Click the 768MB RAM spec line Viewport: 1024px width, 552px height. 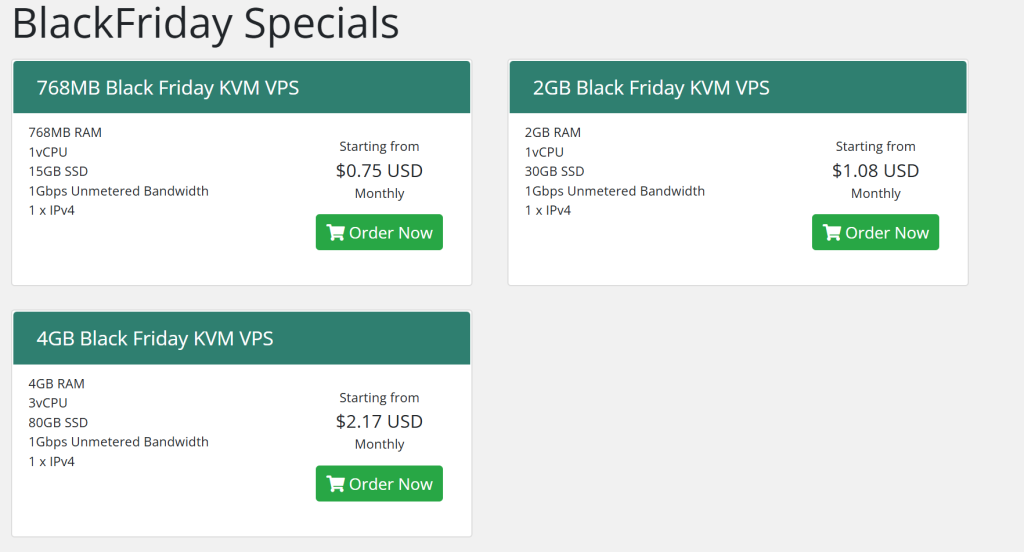[x=65, y=132]
